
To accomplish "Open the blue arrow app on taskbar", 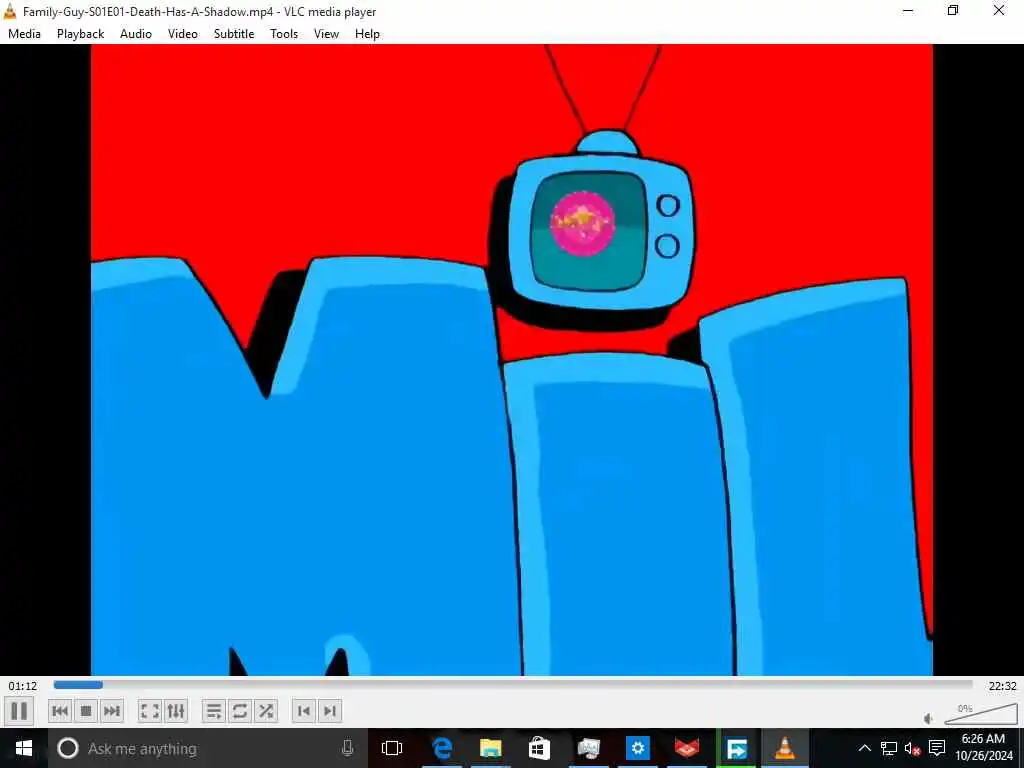I will pos(736,748).
